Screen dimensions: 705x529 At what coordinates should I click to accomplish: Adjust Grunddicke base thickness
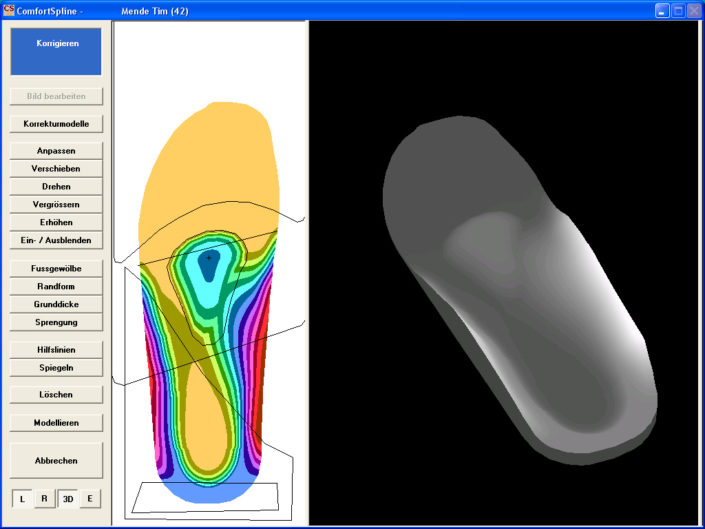(56, 304)
